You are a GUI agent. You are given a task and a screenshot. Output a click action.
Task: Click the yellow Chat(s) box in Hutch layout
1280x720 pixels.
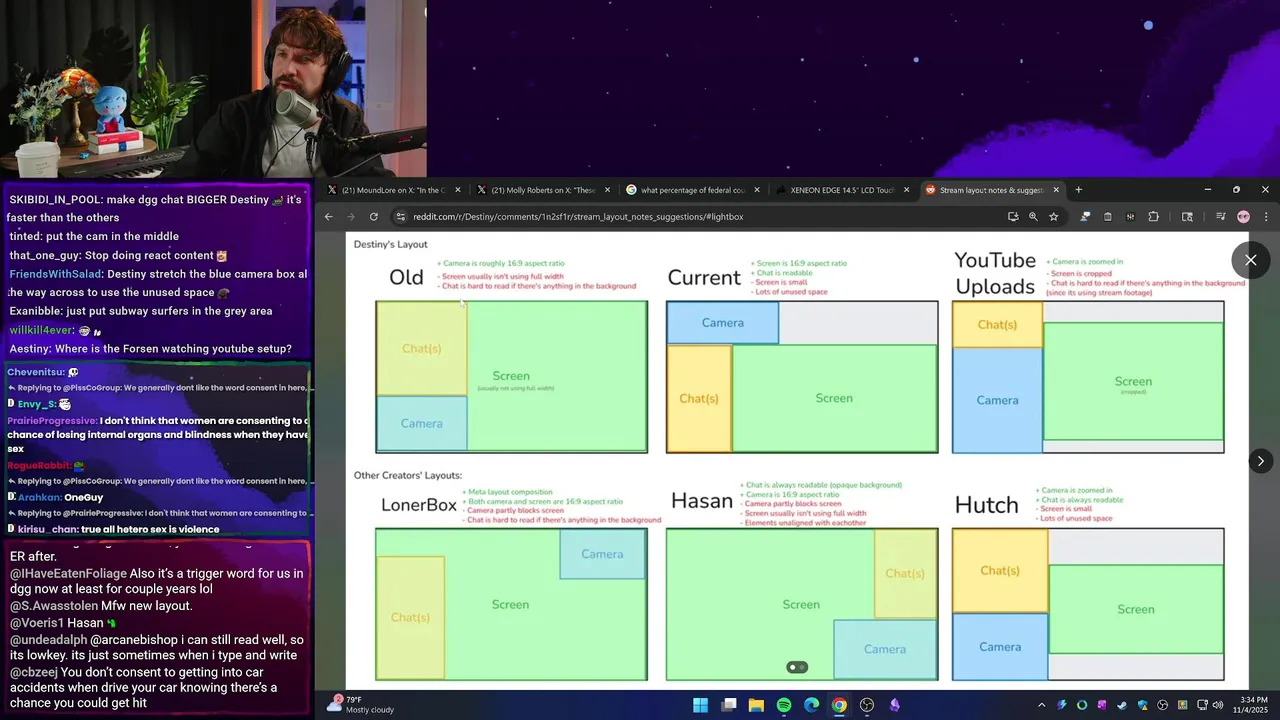pyautogui.click(x=1000, y=571)
